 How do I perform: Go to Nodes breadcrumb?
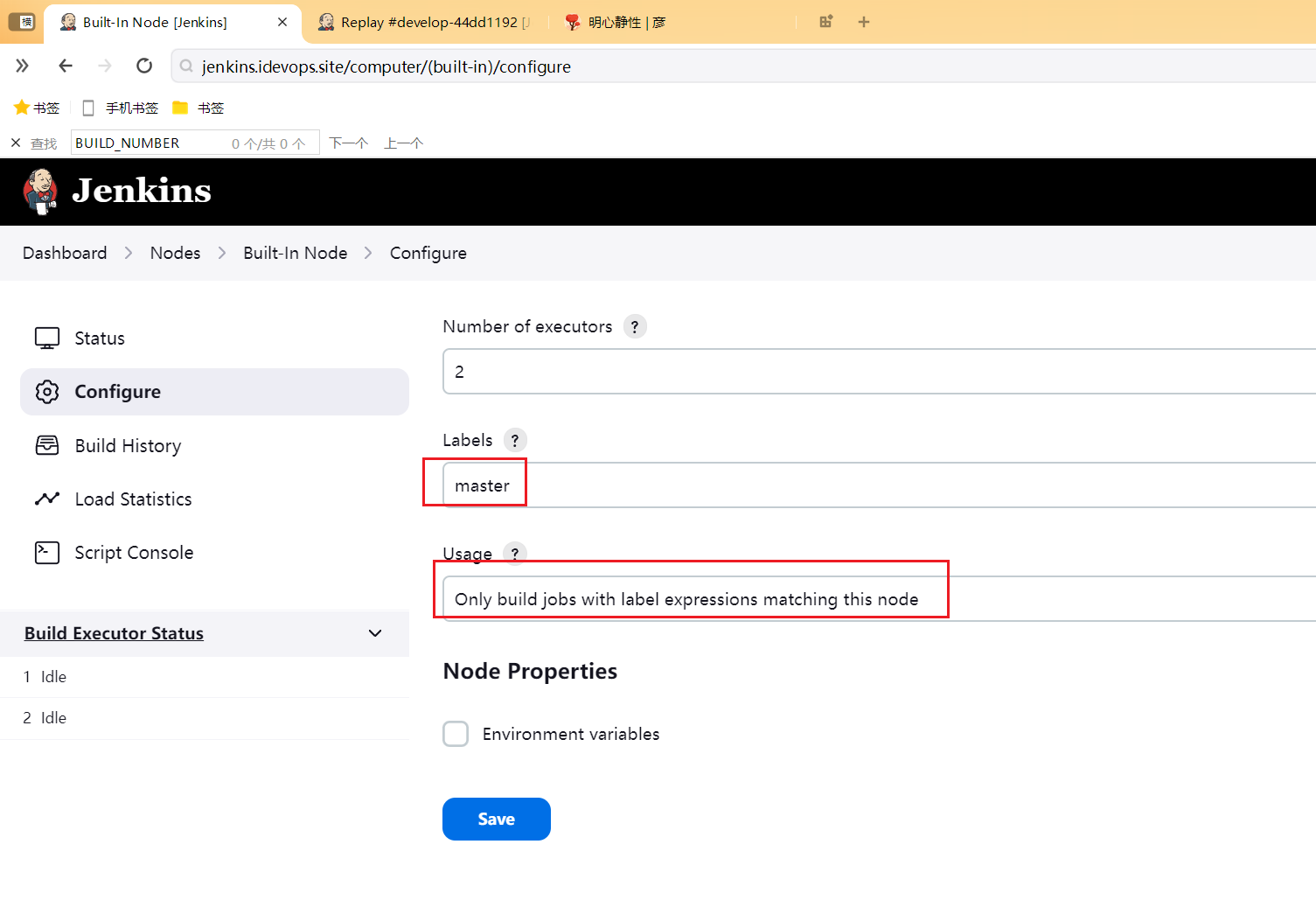175,253
